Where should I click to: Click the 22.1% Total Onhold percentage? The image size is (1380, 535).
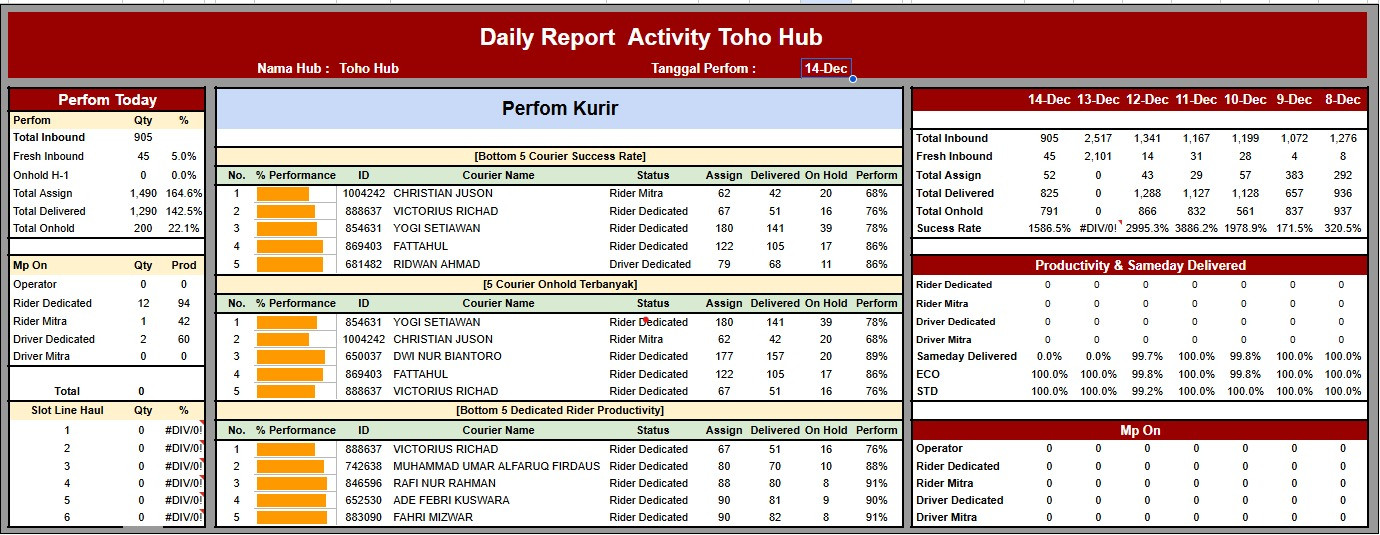click(x=184, y=228)
